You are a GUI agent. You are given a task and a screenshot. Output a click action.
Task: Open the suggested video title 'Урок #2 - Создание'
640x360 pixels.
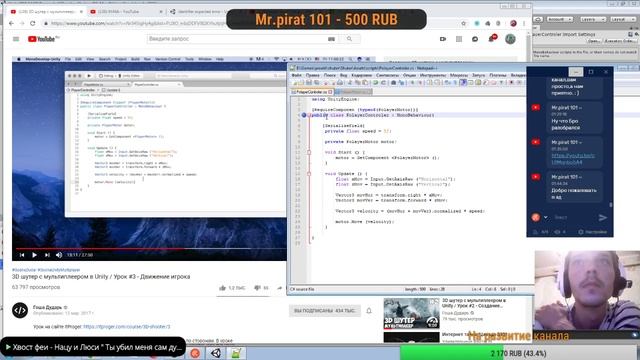click(x=474, y=303)
